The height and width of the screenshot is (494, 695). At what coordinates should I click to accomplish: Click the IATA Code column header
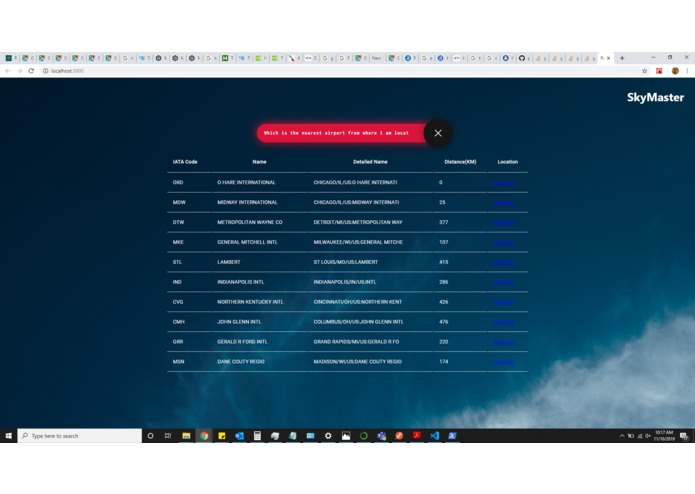click(185, 162)
